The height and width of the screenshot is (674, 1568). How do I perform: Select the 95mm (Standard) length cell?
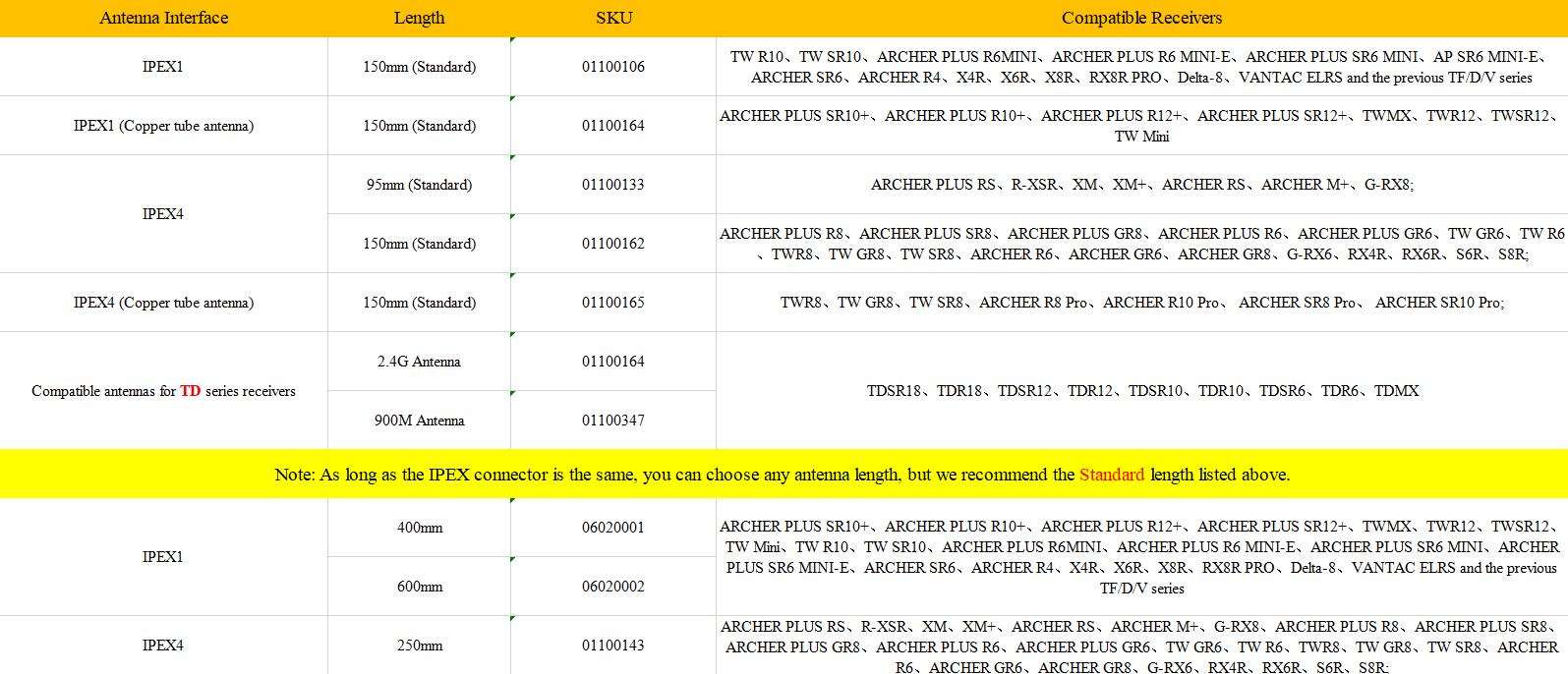(419, 185)
